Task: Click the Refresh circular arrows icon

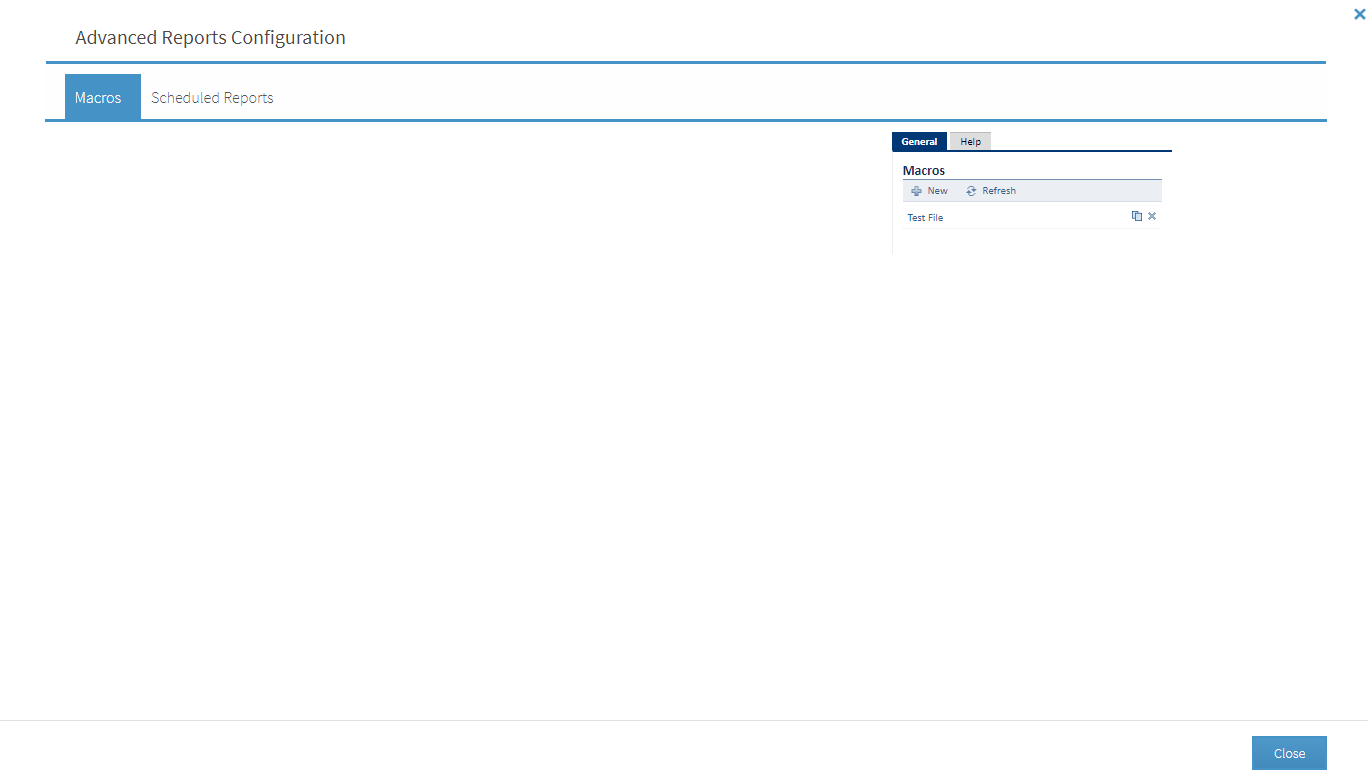Action: [971, 191]
